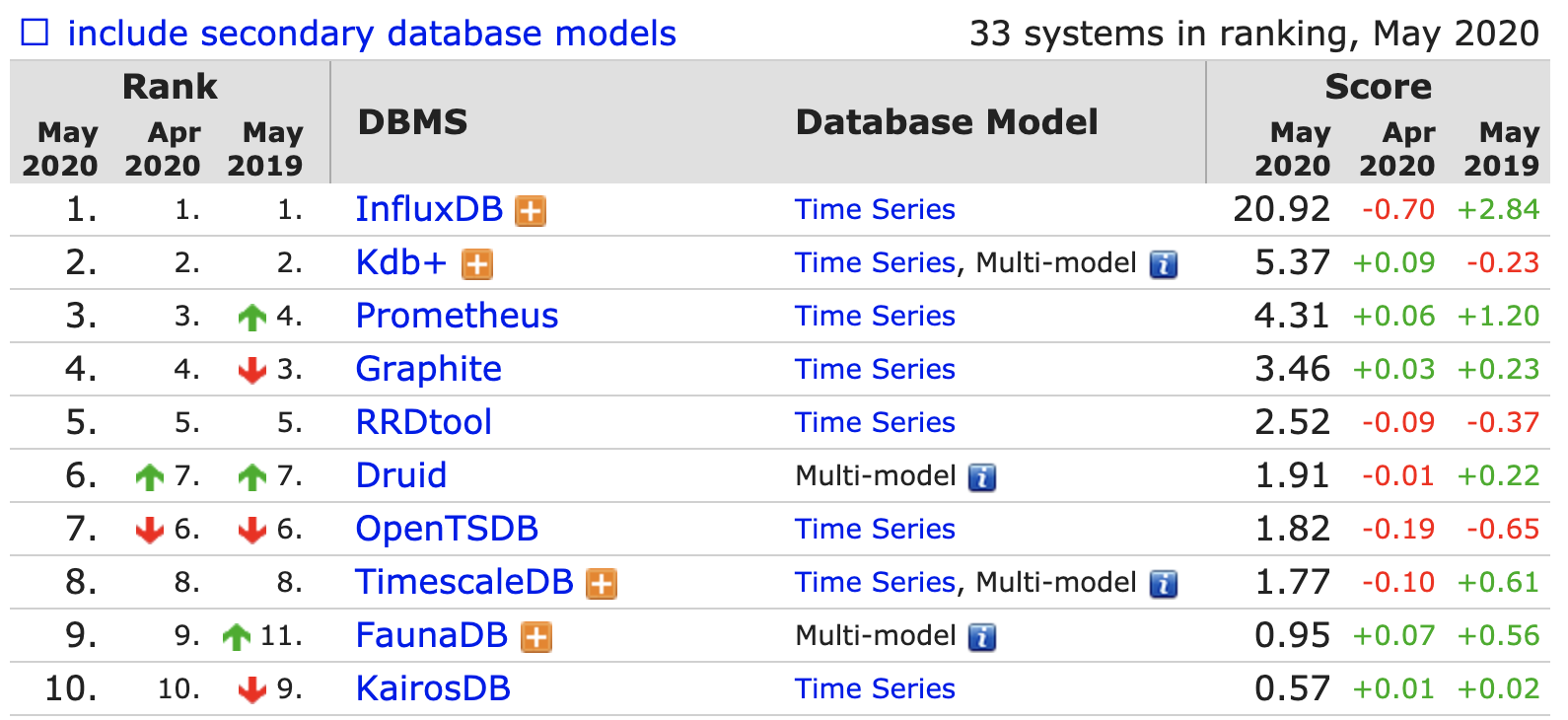Click the include secondary database models text
This screenshot has width=1568, height=720.
click(x=372, y=34)
